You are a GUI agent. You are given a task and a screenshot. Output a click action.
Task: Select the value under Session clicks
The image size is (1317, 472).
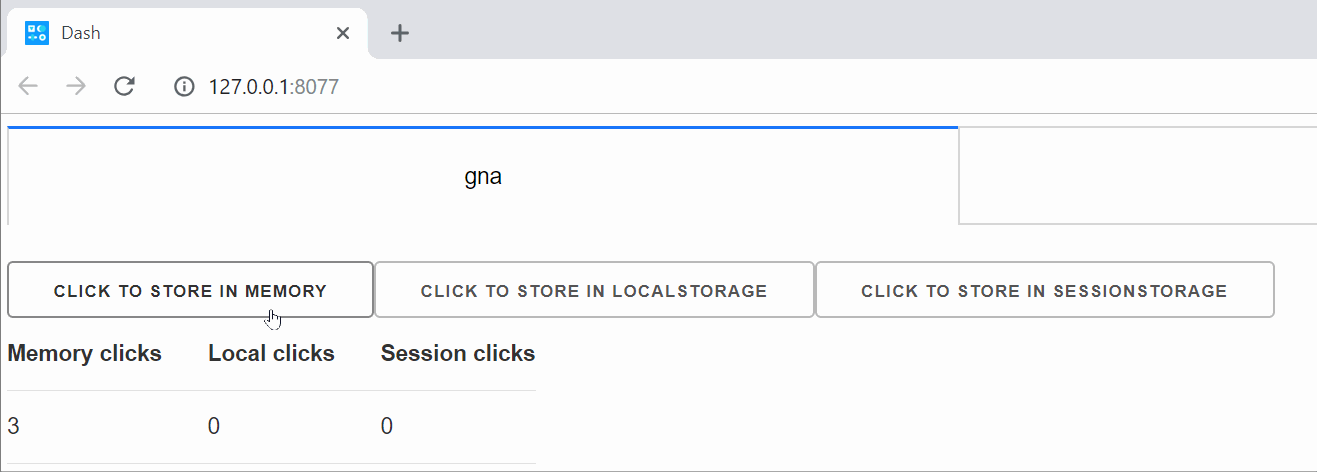click(x=387, y=426)
